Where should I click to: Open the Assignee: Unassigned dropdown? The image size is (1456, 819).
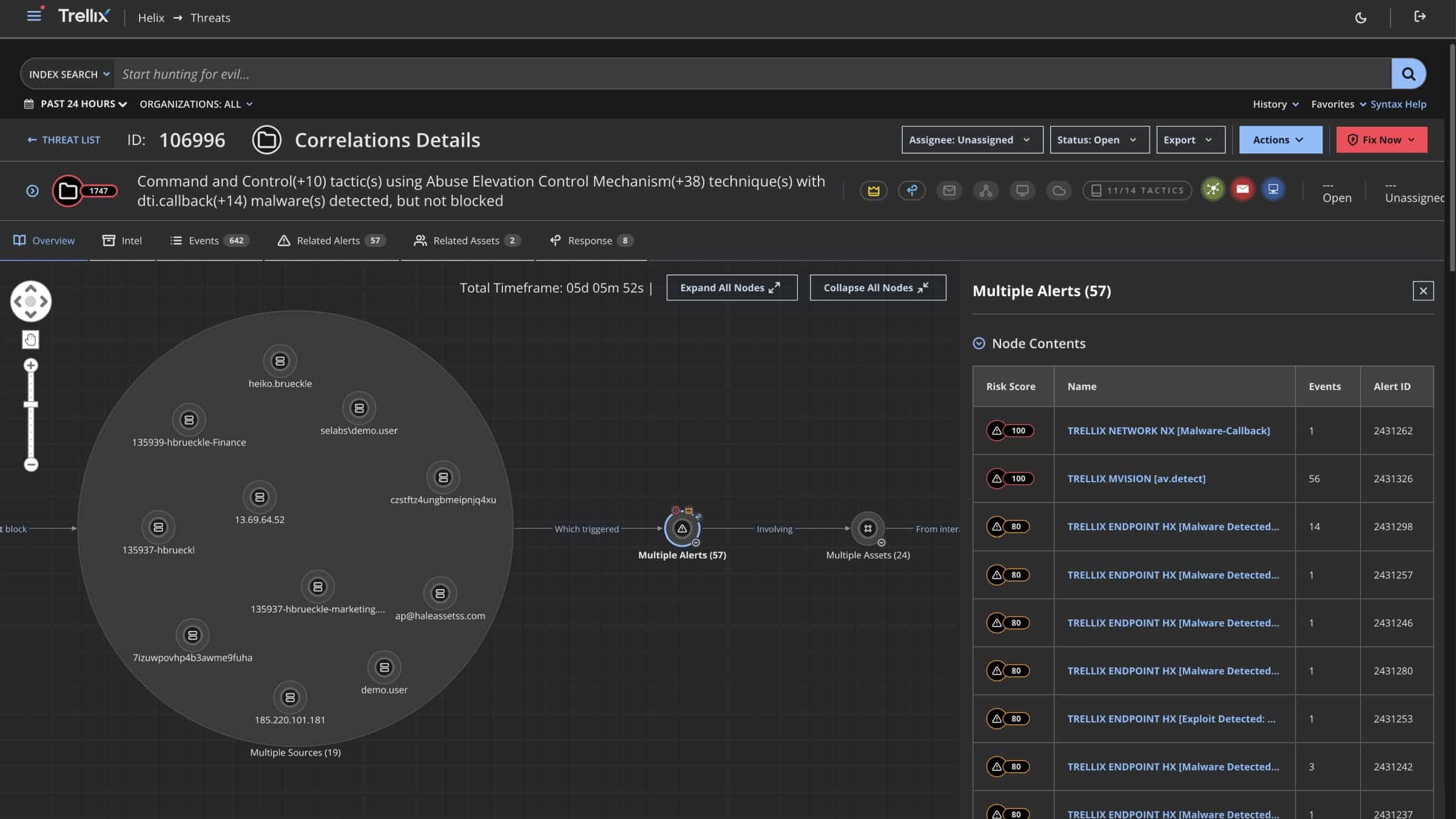(x=972, y=140)
